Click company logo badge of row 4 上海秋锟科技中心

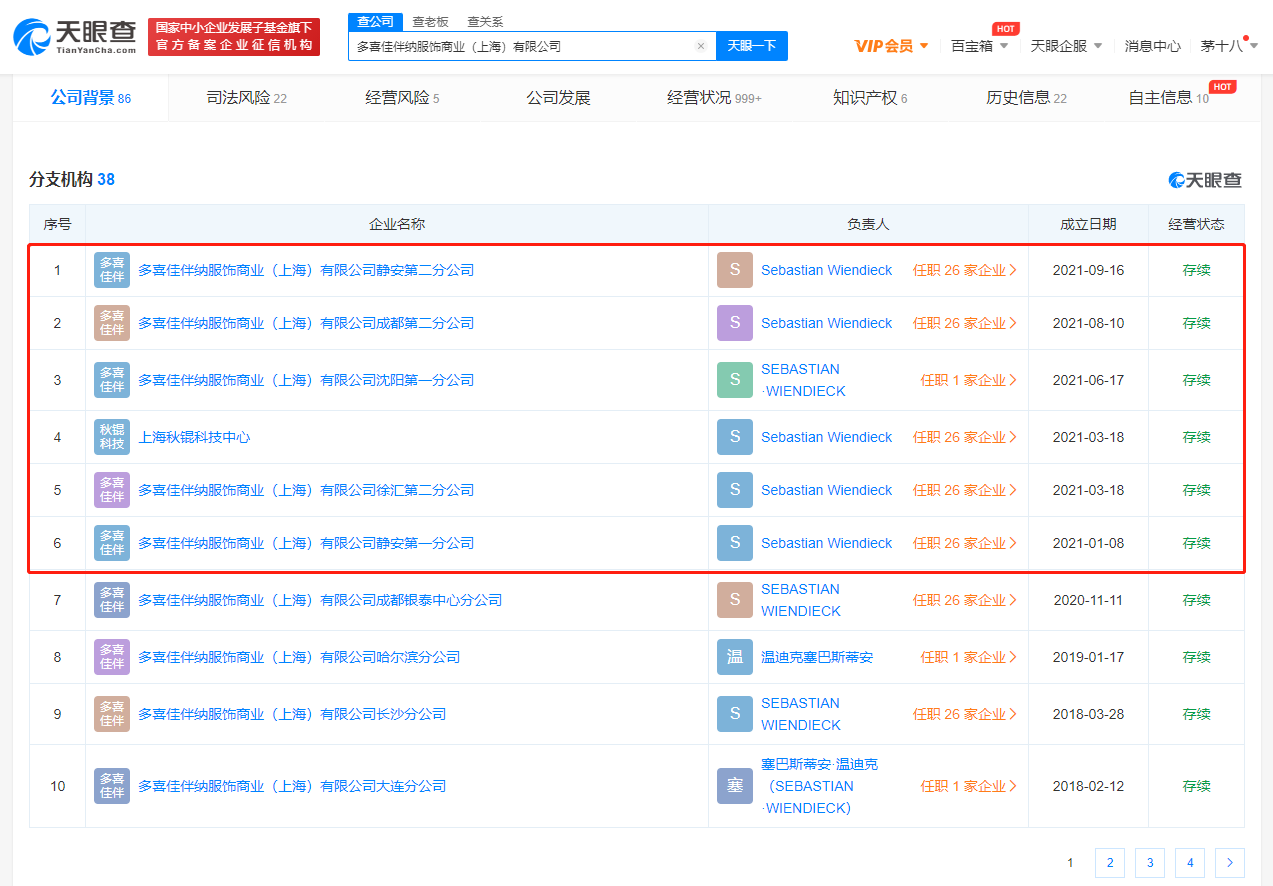[112, 437]
